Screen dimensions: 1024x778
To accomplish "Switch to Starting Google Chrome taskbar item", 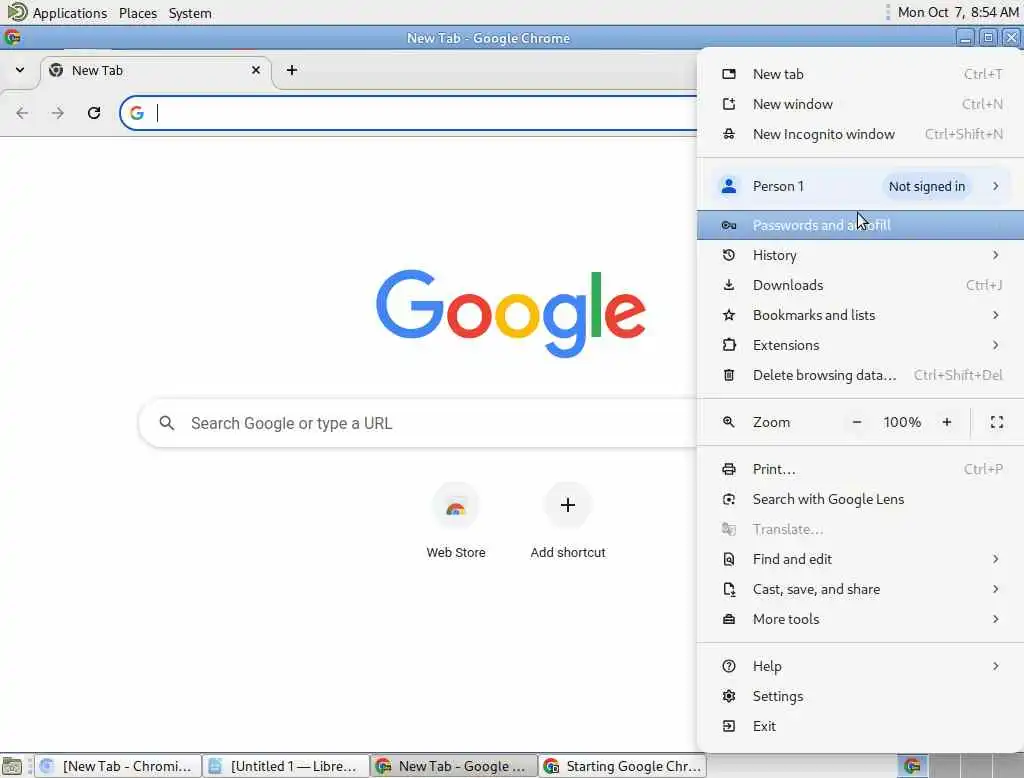I will 623,766.
